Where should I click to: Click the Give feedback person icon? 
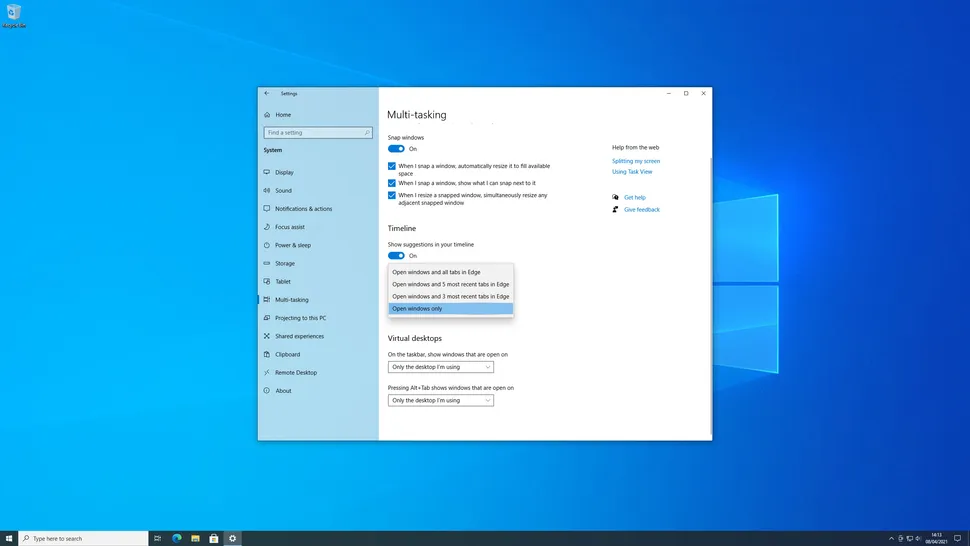click(x=616, y=210)
